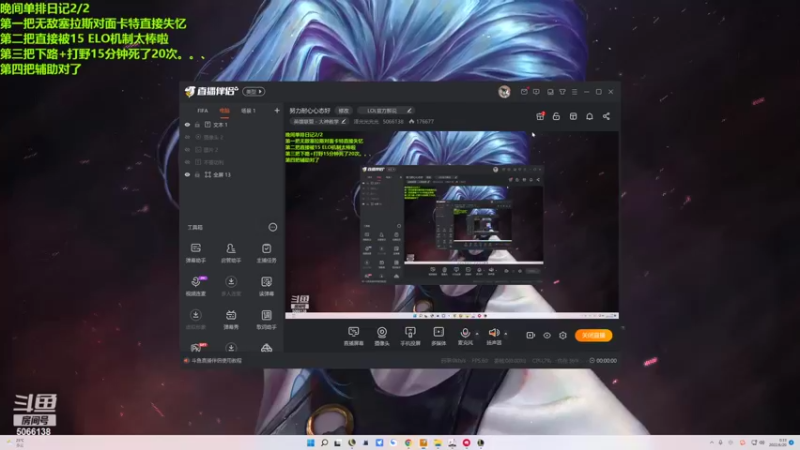Viewport: 800px width, 450px height.
Task: Show the hidden 图片 2 source
Action: [x=187, y=149]
